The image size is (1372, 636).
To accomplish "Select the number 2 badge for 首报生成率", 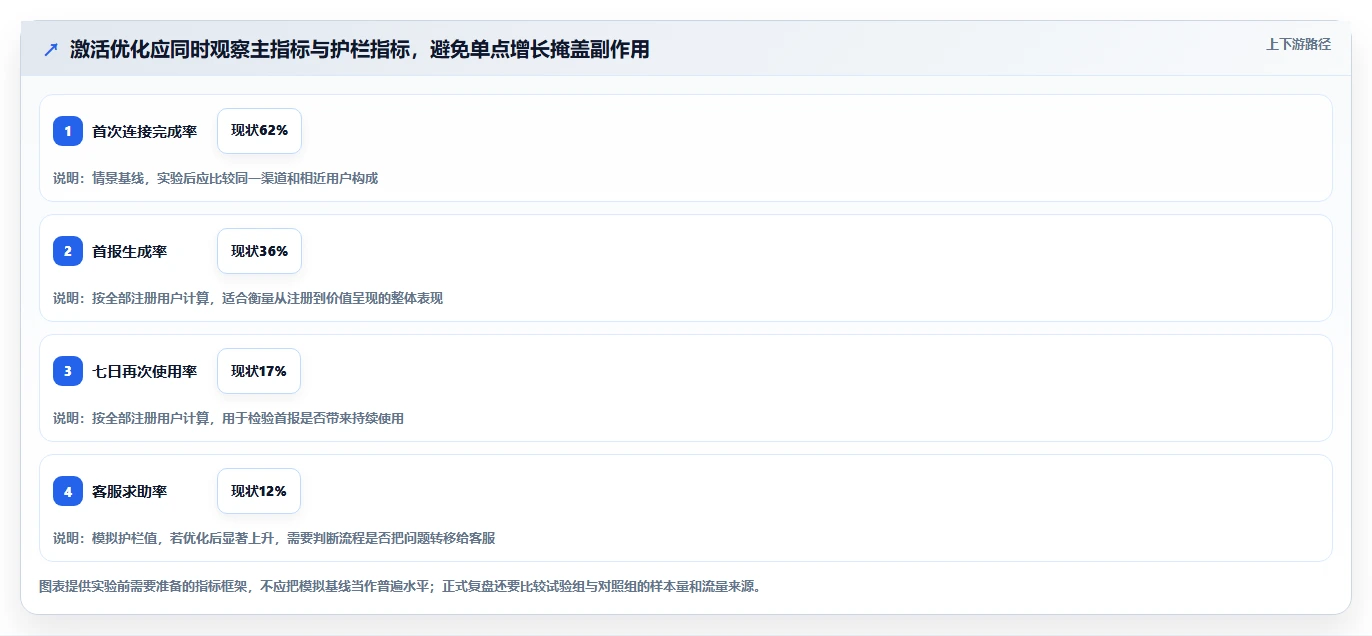I will [x=68, y=251].
